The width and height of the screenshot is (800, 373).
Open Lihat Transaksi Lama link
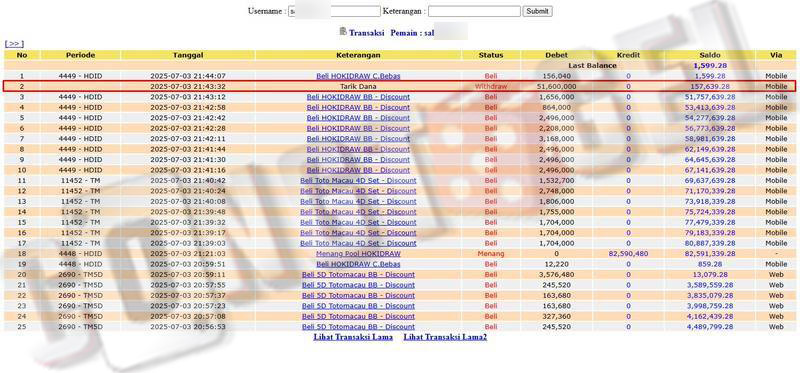(x=353, y=337)
